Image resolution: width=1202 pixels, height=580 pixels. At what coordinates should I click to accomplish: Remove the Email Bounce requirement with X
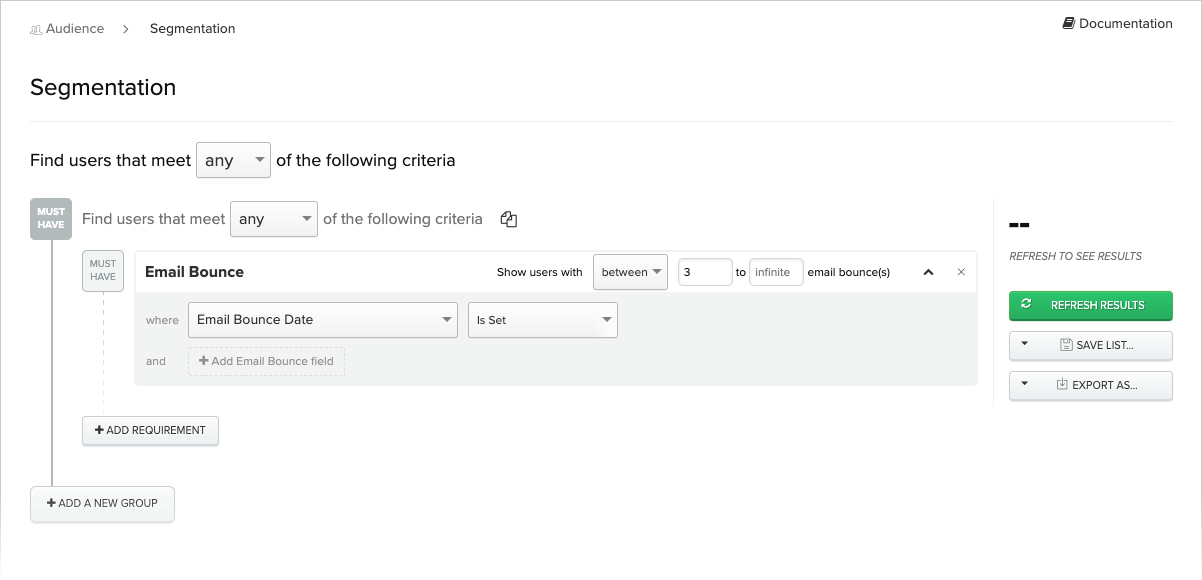pyautogui.click(x=961, y=272)
